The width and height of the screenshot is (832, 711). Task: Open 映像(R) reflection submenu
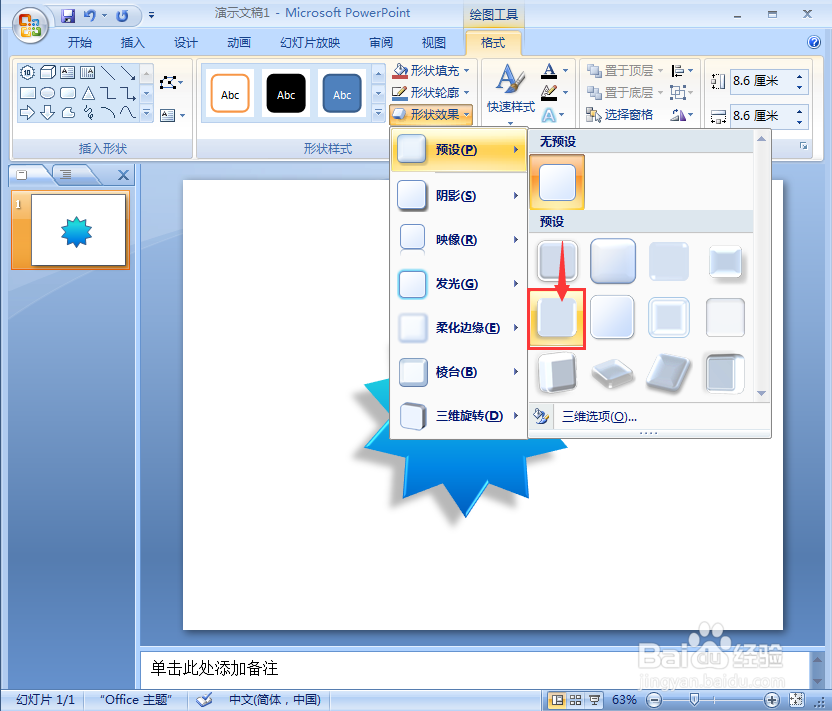tap(458, 240)
